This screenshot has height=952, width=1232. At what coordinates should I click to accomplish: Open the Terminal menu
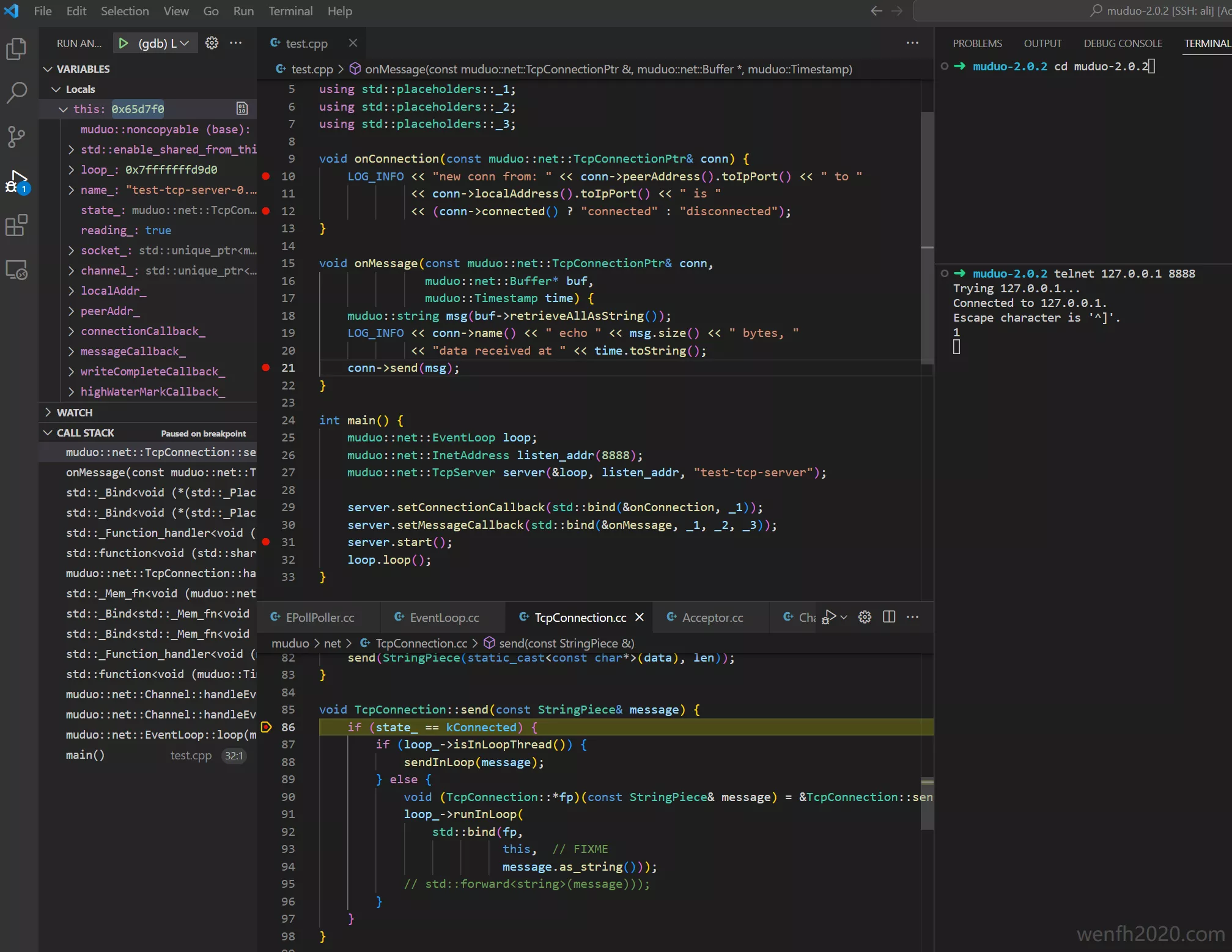click(x=290, y=11)
